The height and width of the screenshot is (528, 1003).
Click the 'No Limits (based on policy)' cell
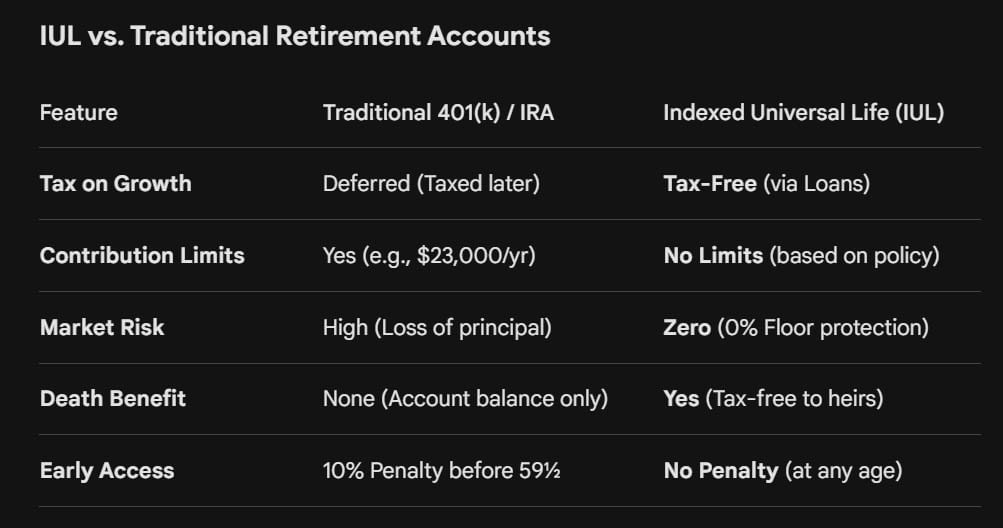(x=802, y=255)
